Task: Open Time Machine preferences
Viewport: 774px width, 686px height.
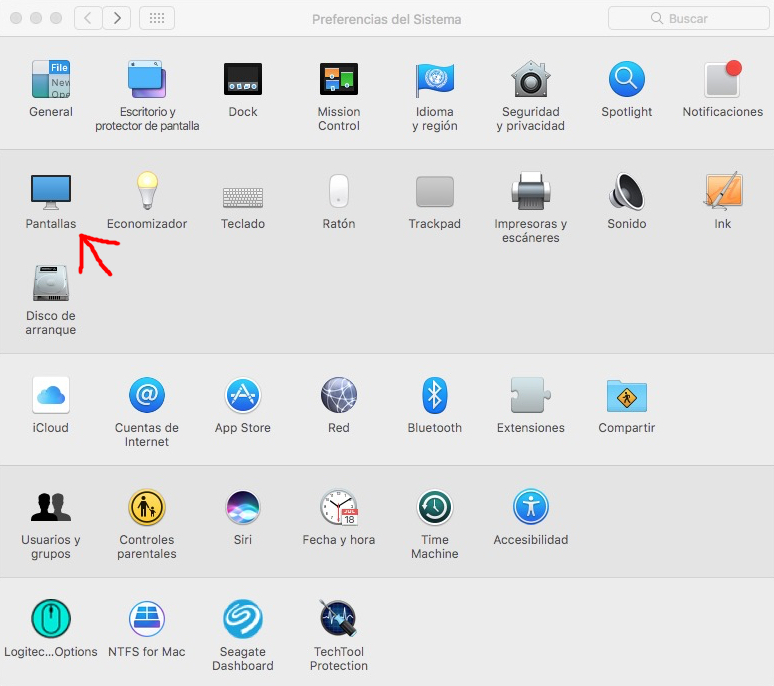Action: 434,507
